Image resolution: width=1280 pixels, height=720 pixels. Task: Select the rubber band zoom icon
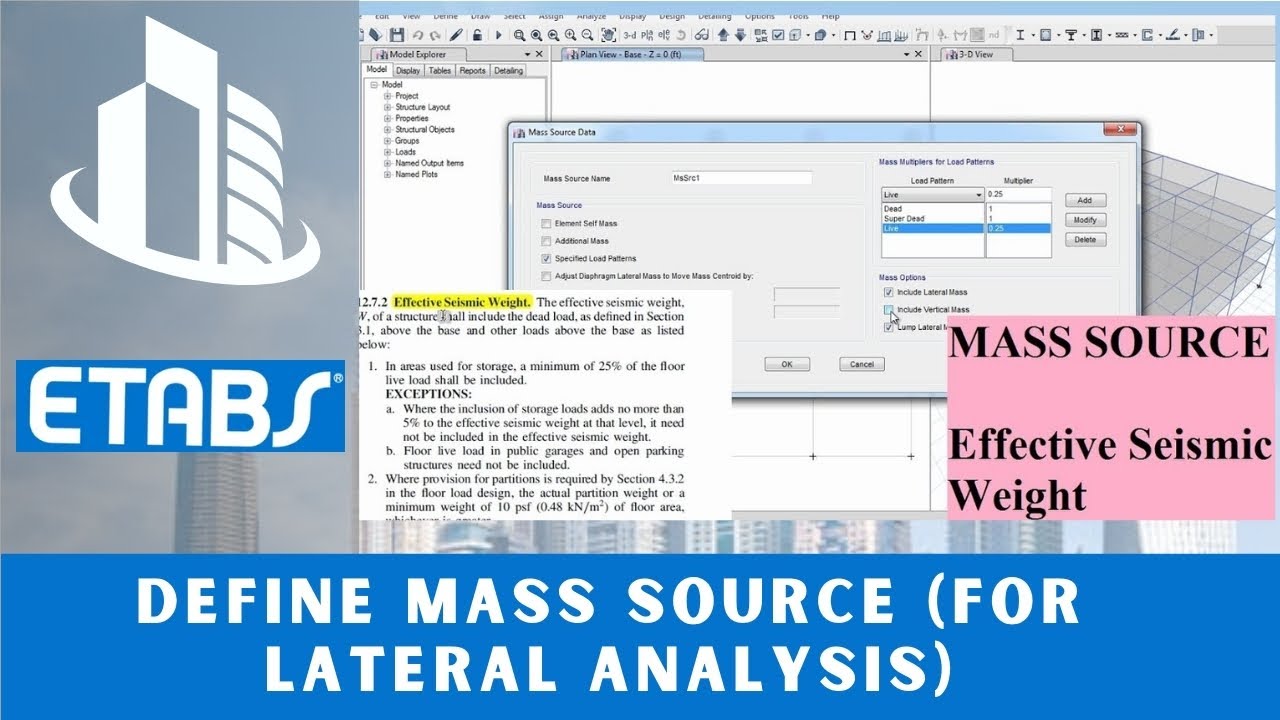[521, 35]
